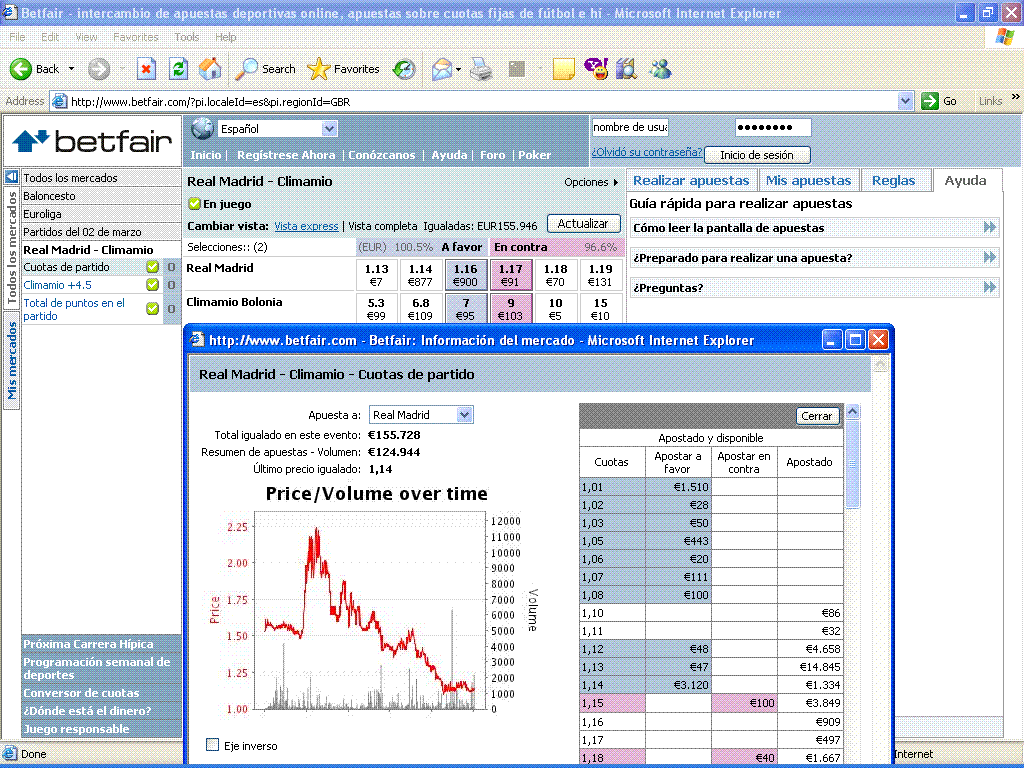1024x768 pixels.
Task: Switch to the Realizar apuestas tab
Action: click(x=691, y=180)
